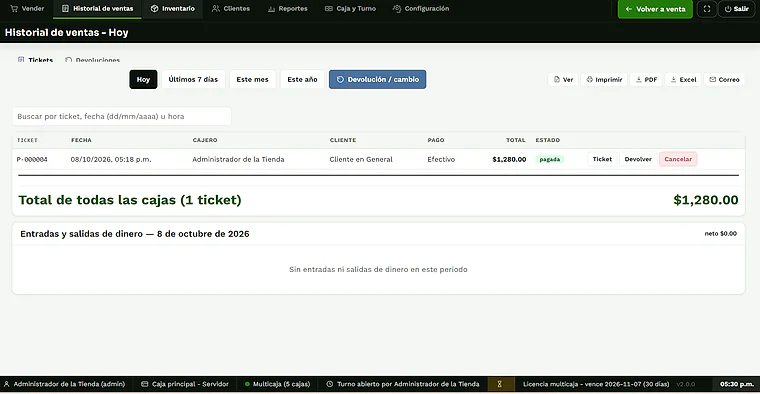Filter sales by Últimos 7 días

[x=193, y=79]
